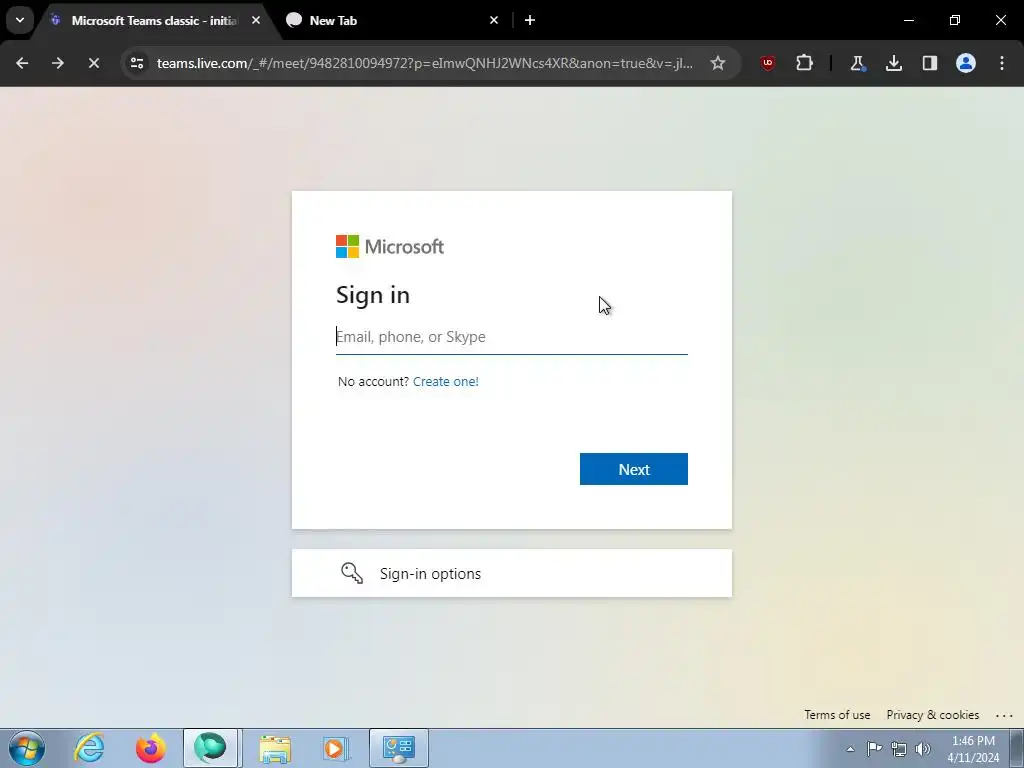Screen dimensions: 1024x768
Task: Open the media player taskbar icon
Action: coord(336,748)
